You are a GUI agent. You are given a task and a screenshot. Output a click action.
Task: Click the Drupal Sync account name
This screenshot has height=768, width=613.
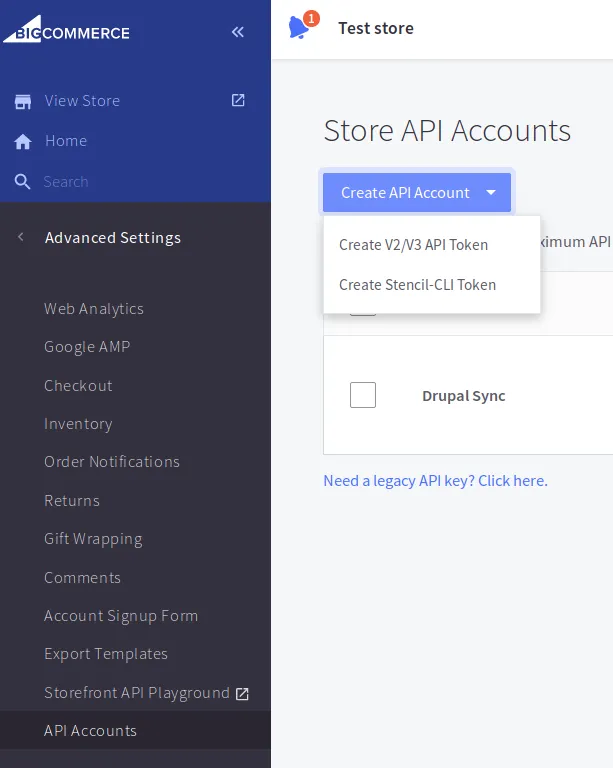tap(464, 396)
